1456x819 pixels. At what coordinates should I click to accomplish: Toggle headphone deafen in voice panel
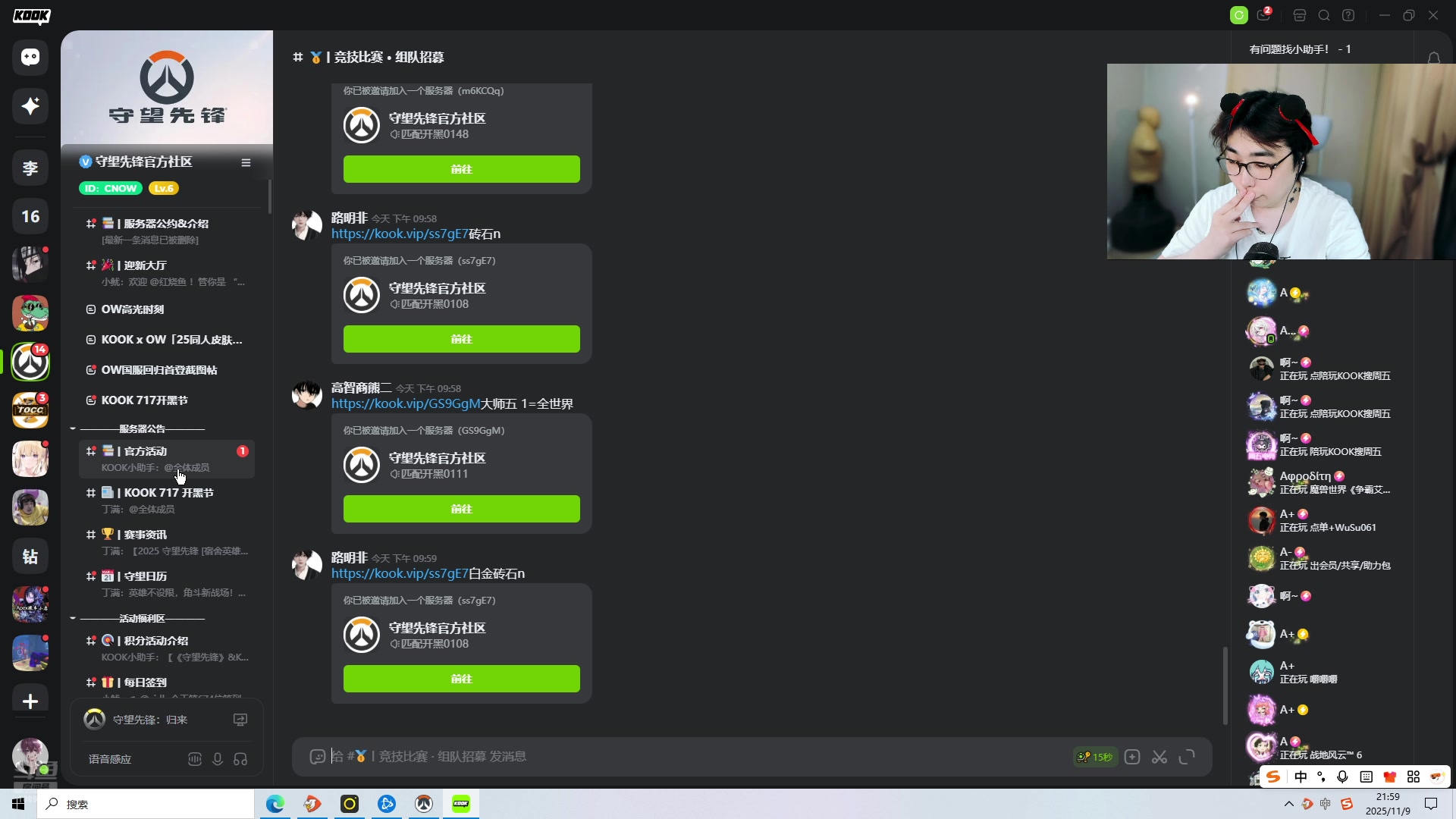[240, 759]
